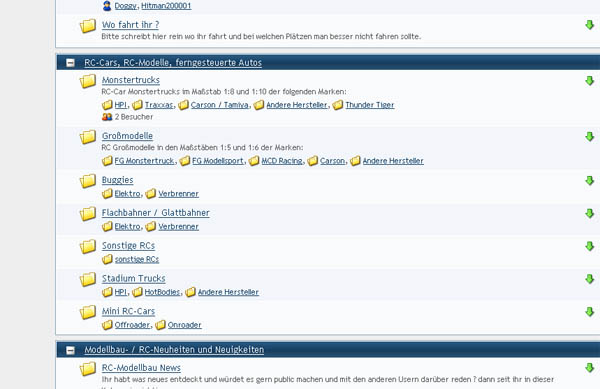The image size is (600, 389).
Task: Open Andere Hersteller under Stadium Trucks
Action: pos(228,293)
